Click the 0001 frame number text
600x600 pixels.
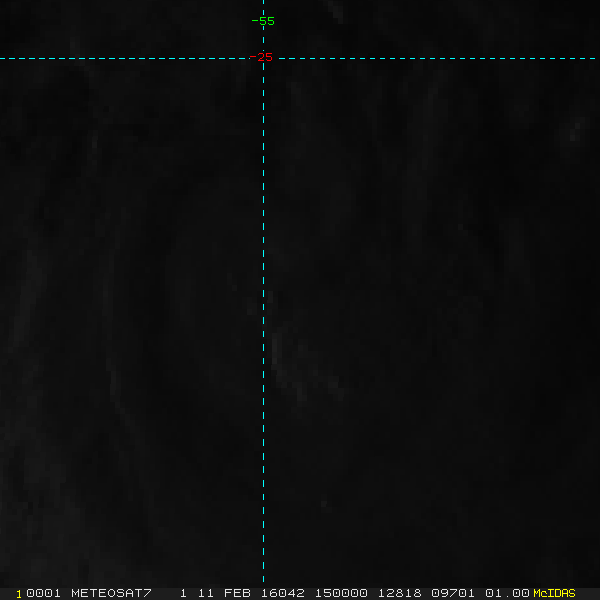43,593
